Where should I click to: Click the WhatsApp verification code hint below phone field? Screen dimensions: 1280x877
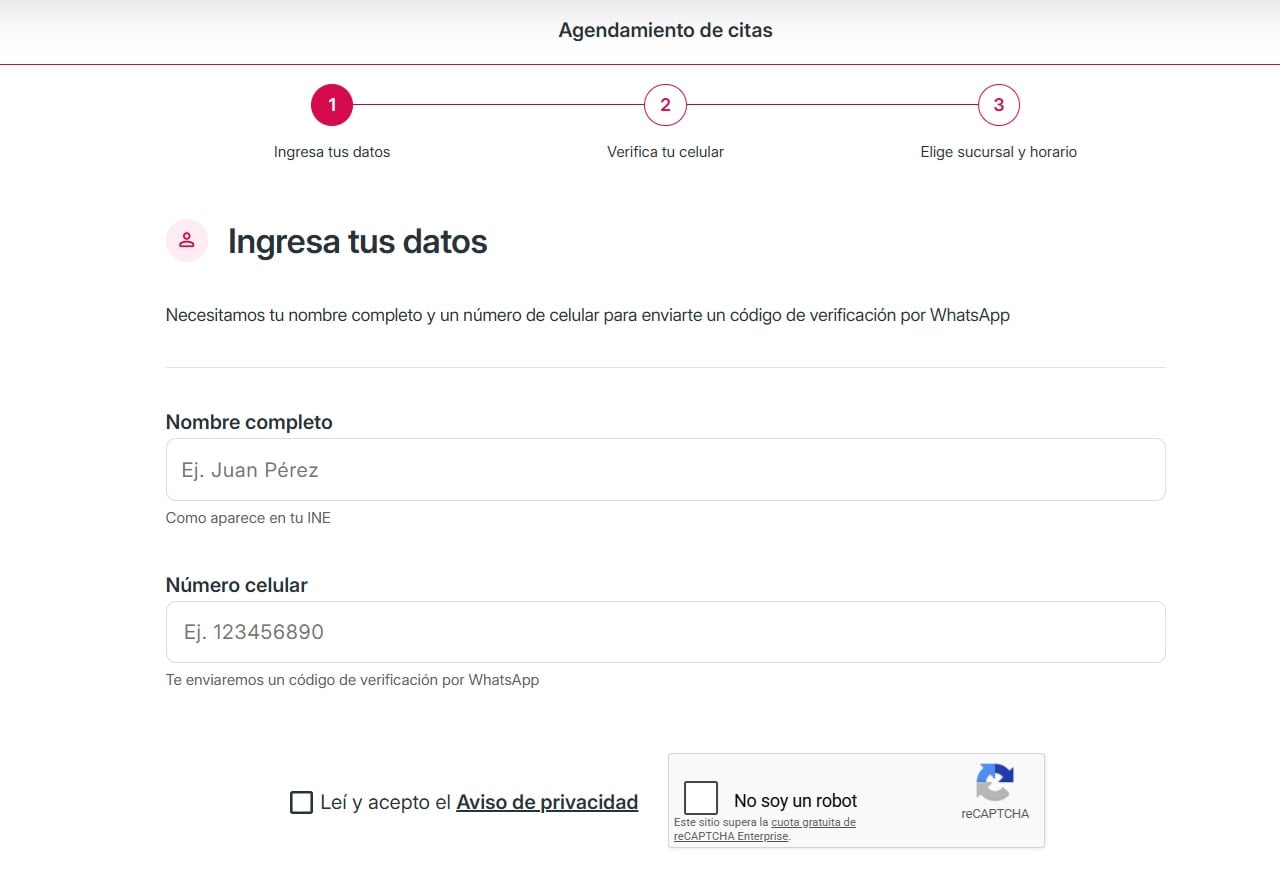[x=352, y=680]
